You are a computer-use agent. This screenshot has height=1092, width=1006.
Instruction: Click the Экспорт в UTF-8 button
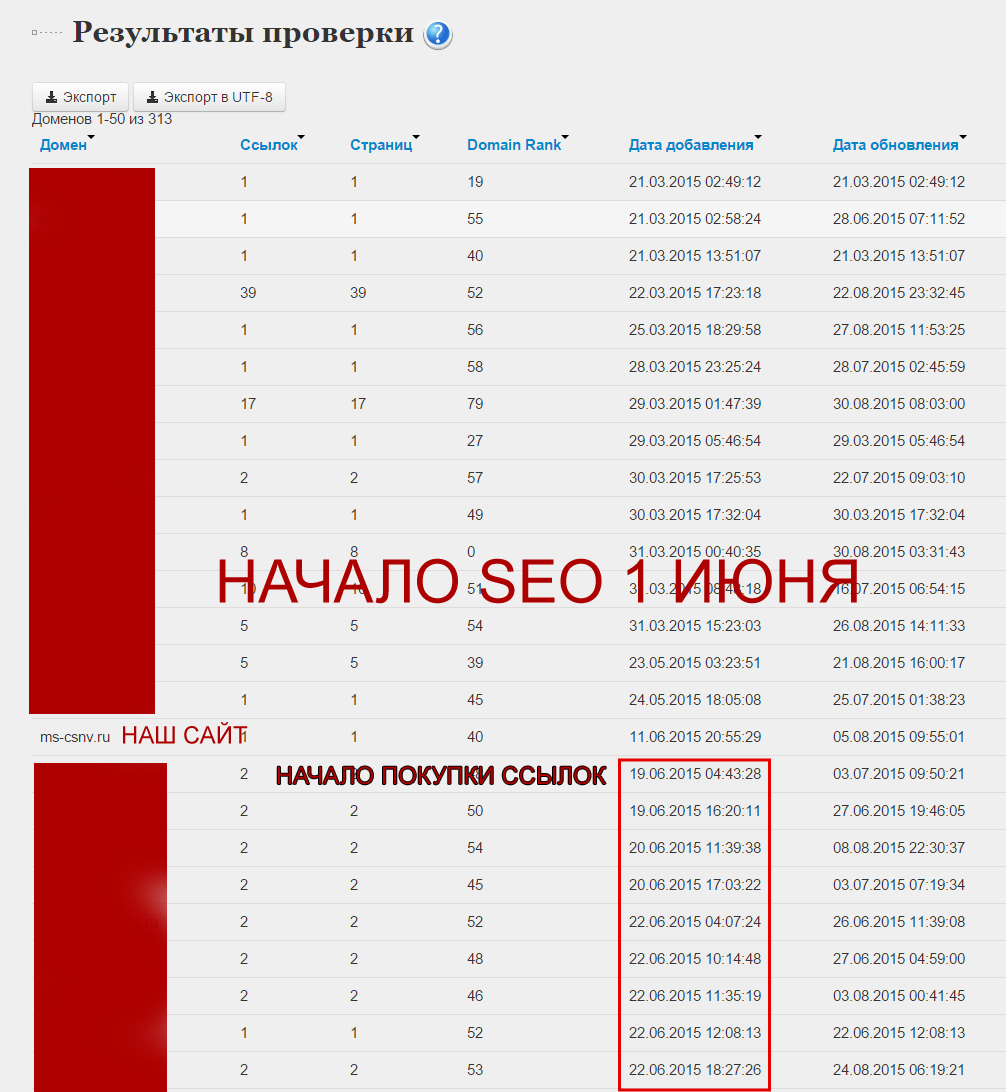tap(210, 97)
